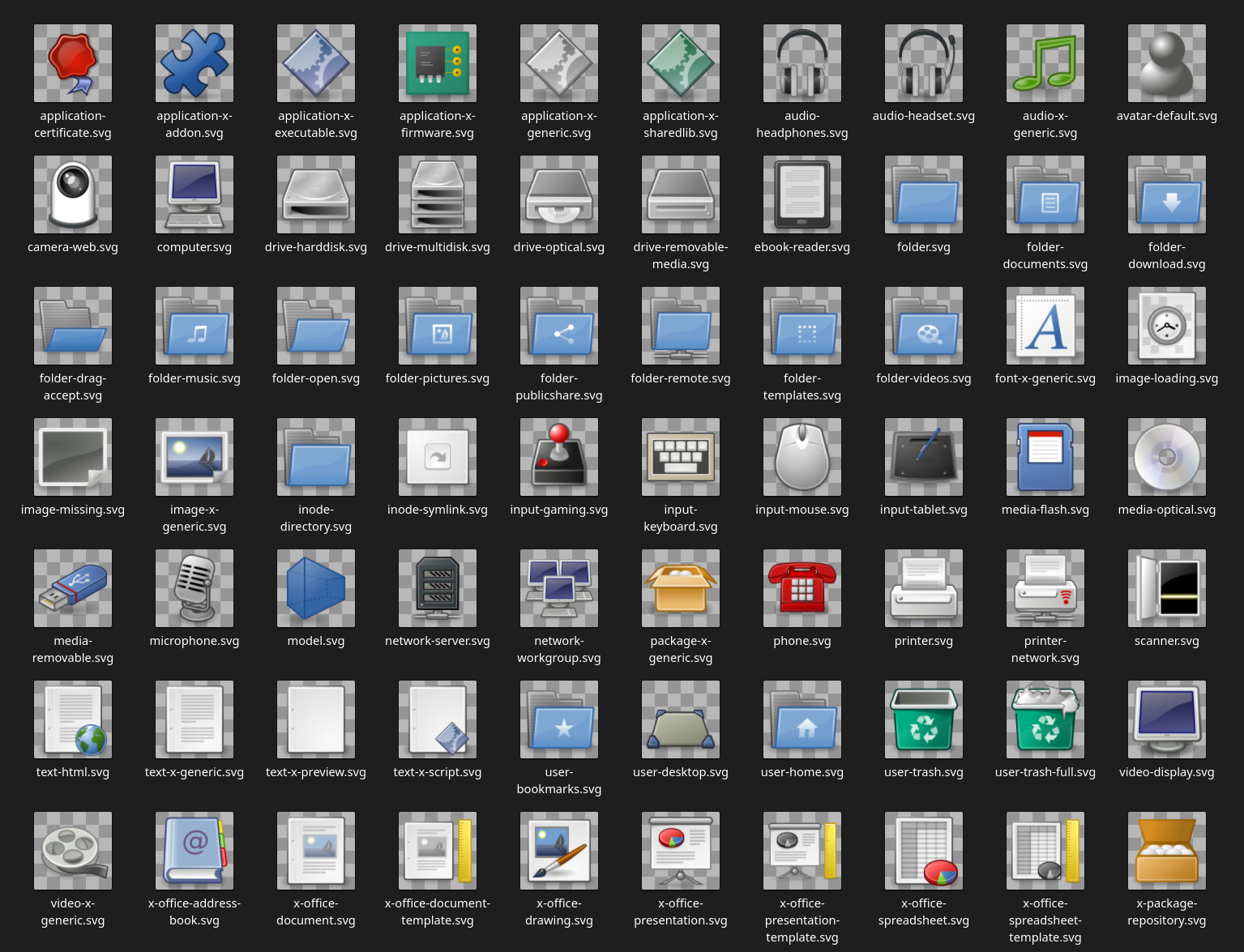Open the green firmware circuit board icon
Image resolution: width=1244 pixels, height=952 pixels.
tap(438, 63)
